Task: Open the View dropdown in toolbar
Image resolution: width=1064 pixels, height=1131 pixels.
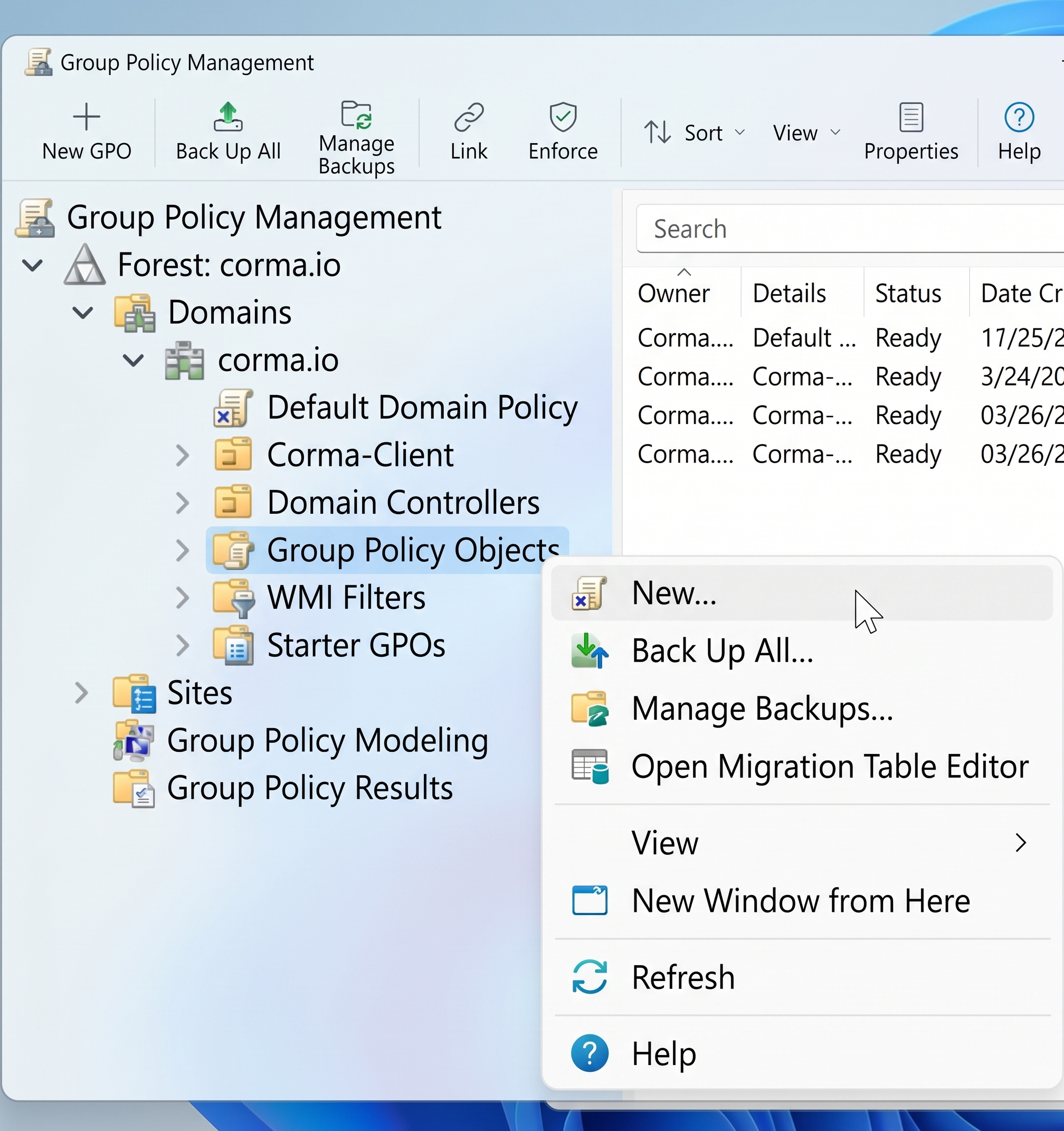Action: pos(806,133)
